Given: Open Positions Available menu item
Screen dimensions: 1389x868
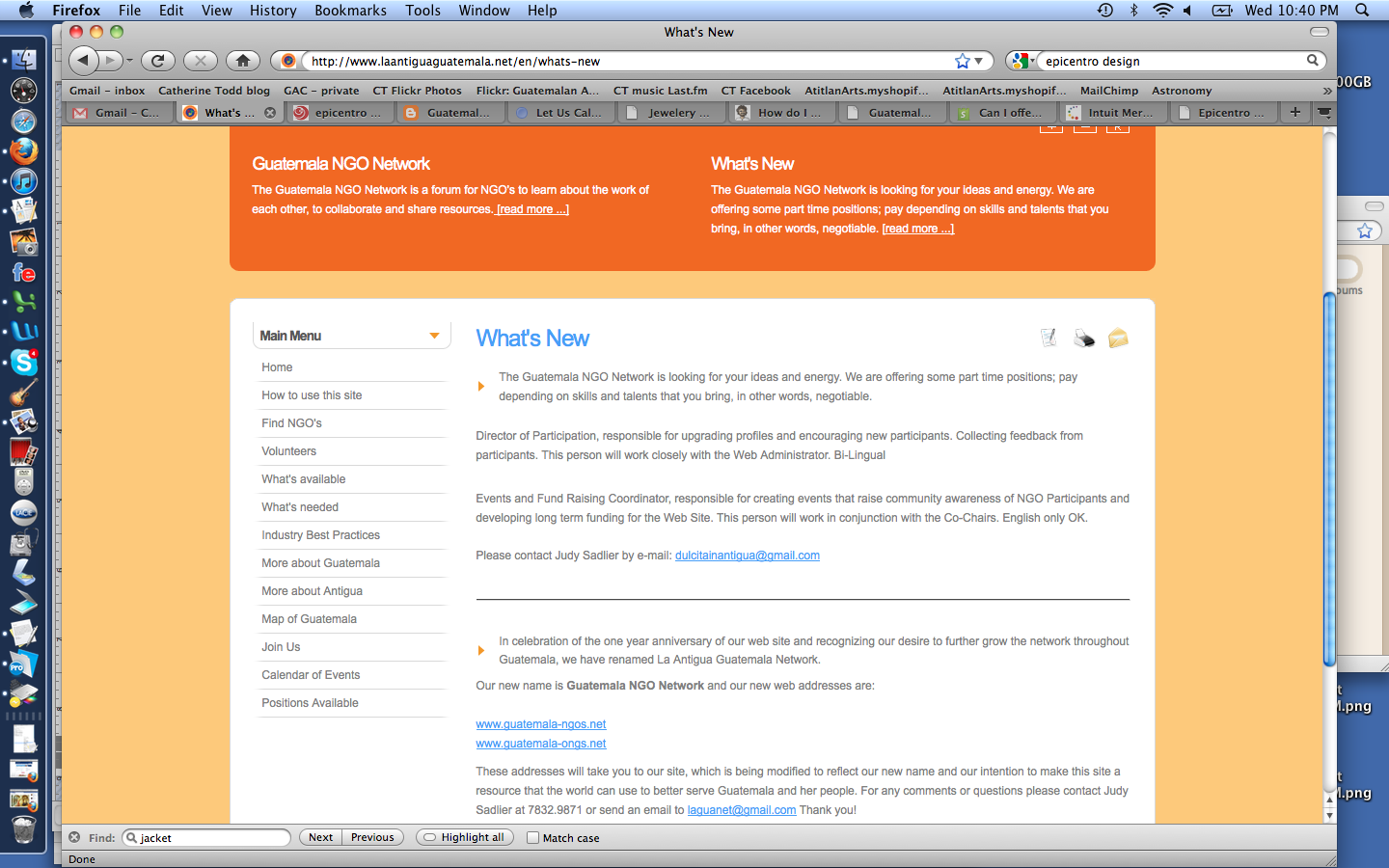Looking at the screenshot, I should tap(310, 703).
